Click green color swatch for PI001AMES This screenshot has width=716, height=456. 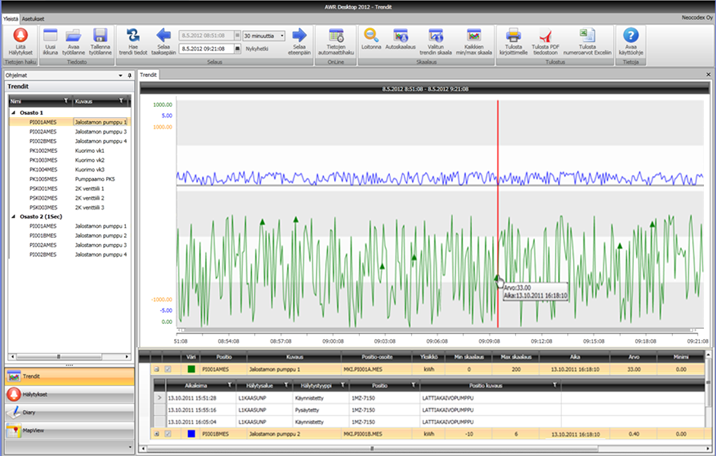[x=191, y=369]
